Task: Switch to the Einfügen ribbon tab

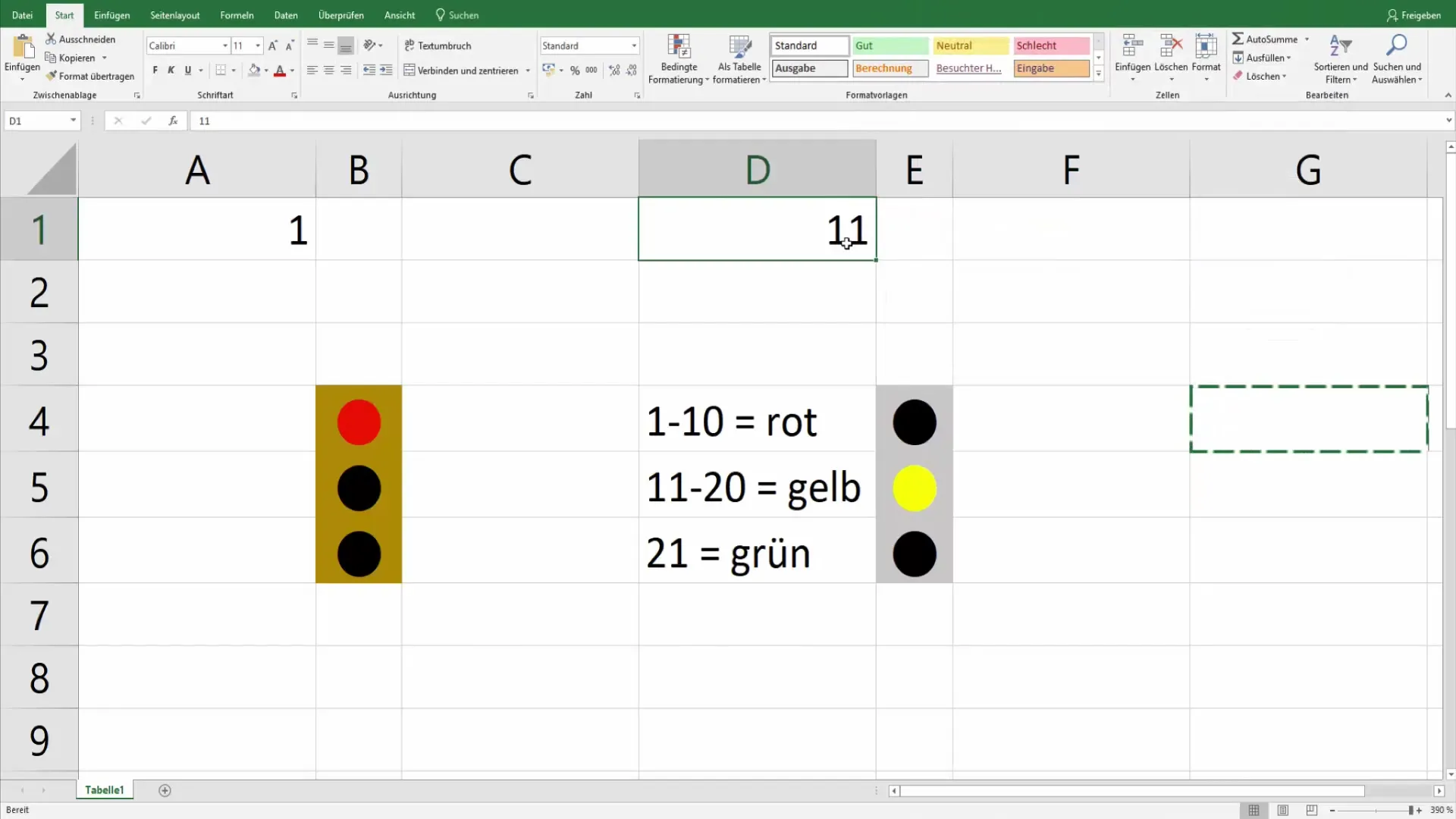Action: coord(111,15)
